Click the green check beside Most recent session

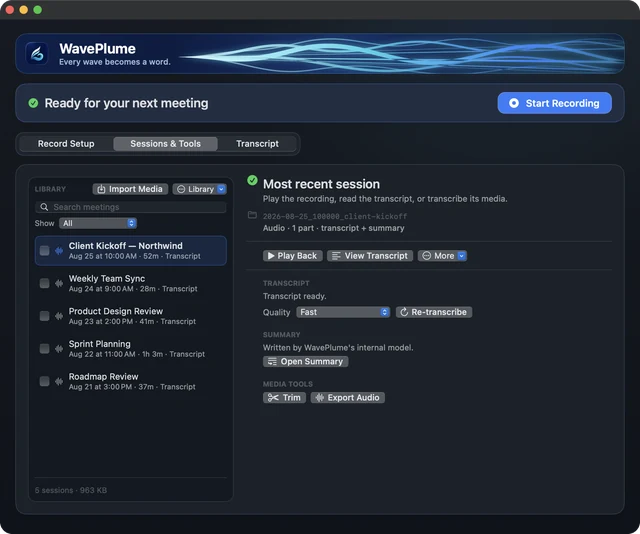click(252, 180)
